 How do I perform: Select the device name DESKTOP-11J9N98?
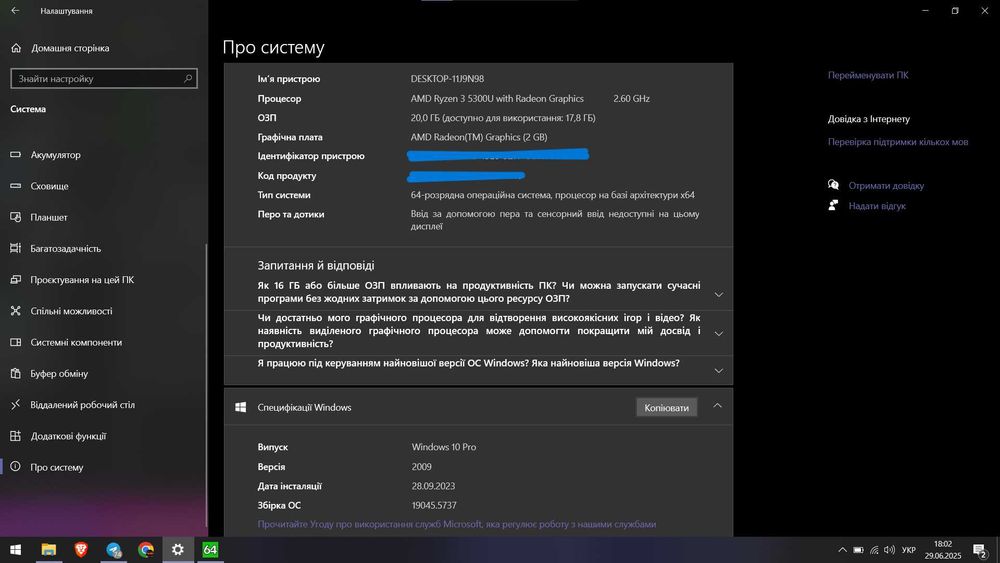[447, 79]
